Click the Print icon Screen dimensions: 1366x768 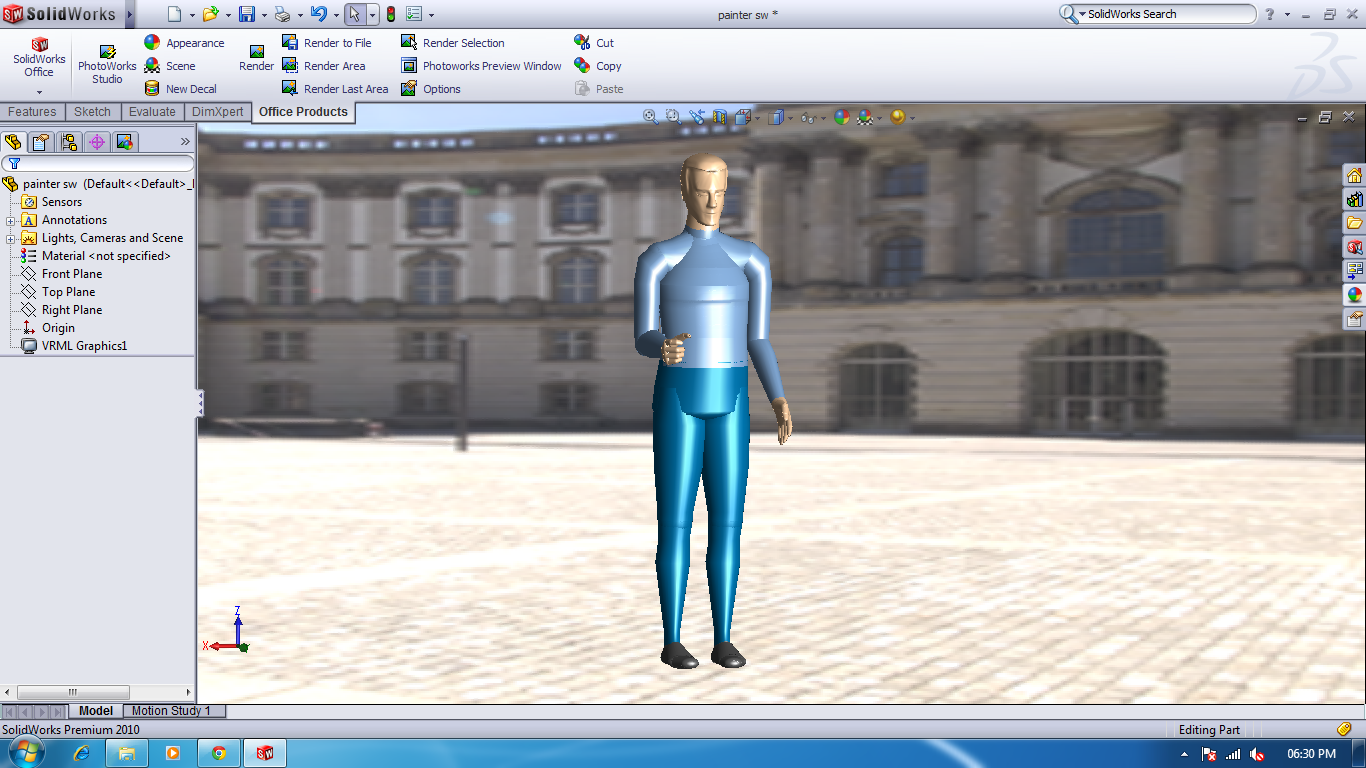click(282, 15)
